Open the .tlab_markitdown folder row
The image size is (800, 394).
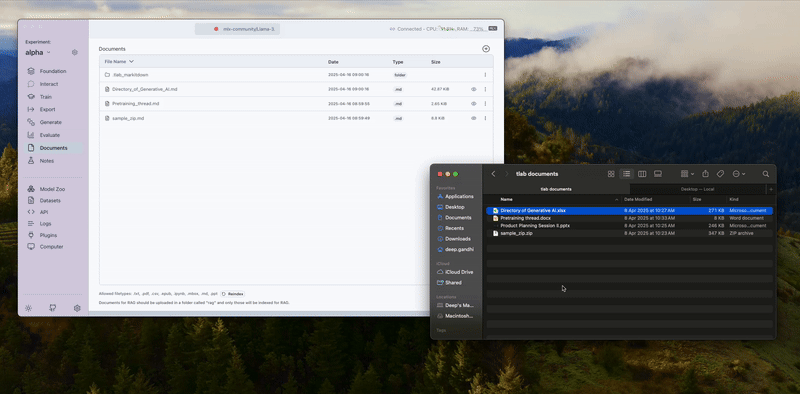pyautogui.click(x=296, y=75)
